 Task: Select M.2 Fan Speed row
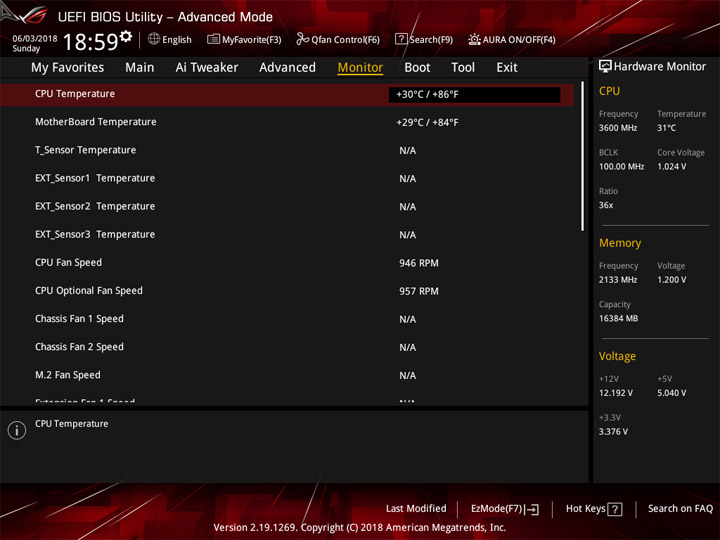(x=287, y=375)
